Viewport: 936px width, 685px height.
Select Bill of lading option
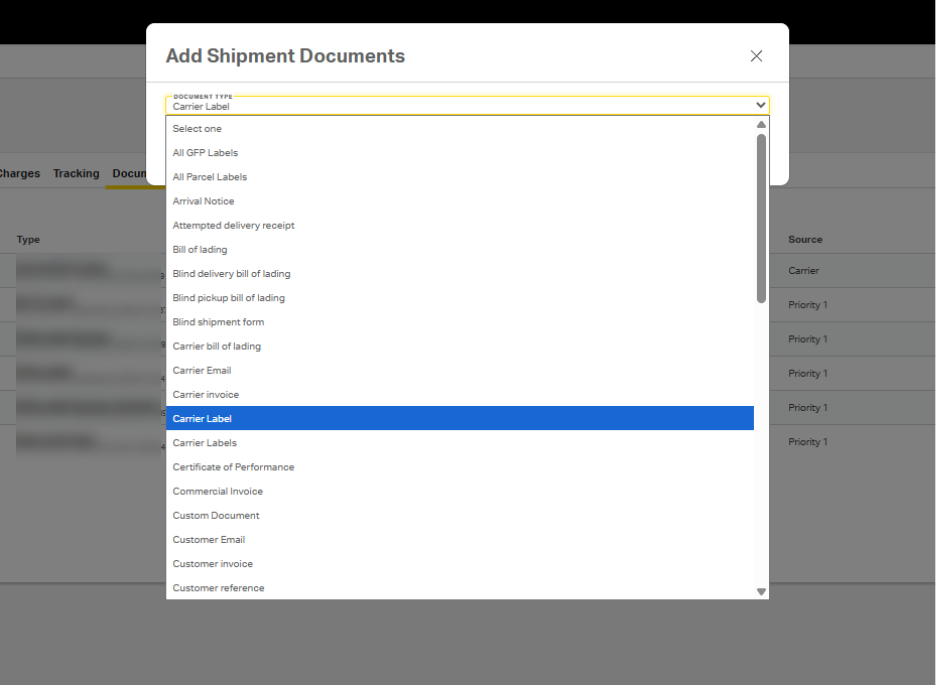click(199, 250)
